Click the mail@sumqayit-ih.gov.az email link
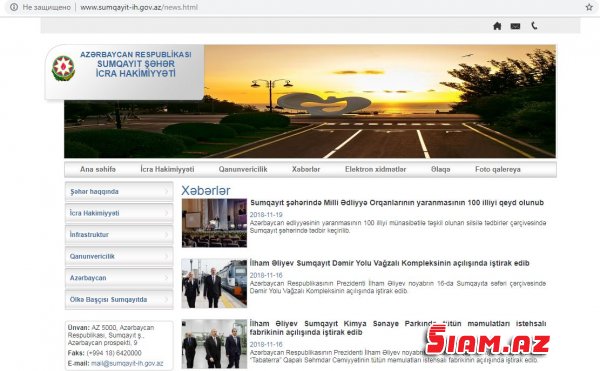600x371 pixels. point(127,363)
